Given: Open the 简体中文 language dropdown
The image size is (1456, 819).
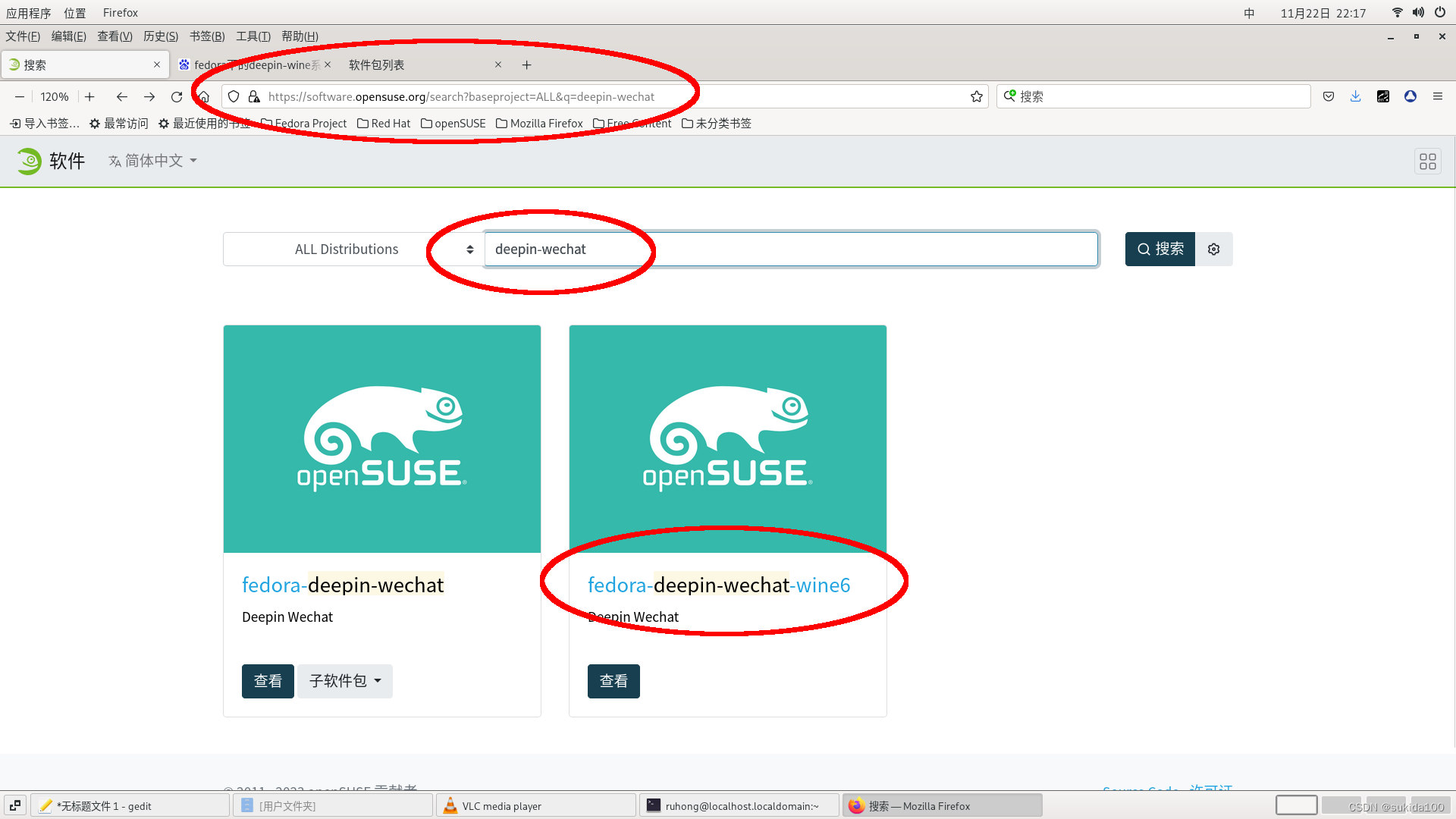Looking at the screenshot, I should (153, 161).
